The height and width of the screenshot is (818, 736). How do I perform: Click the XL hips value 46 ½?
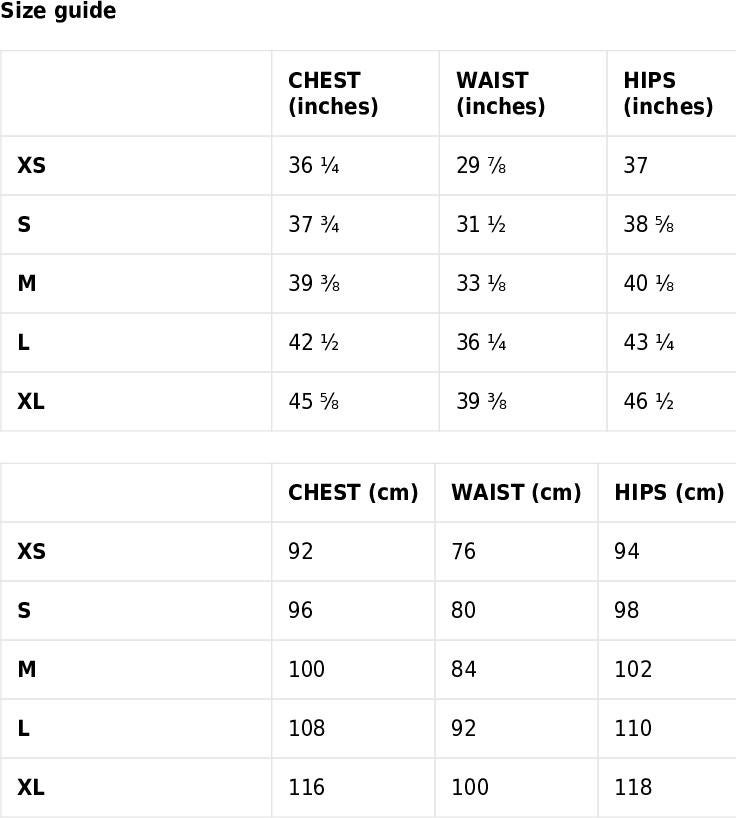(x=648, y=401)
